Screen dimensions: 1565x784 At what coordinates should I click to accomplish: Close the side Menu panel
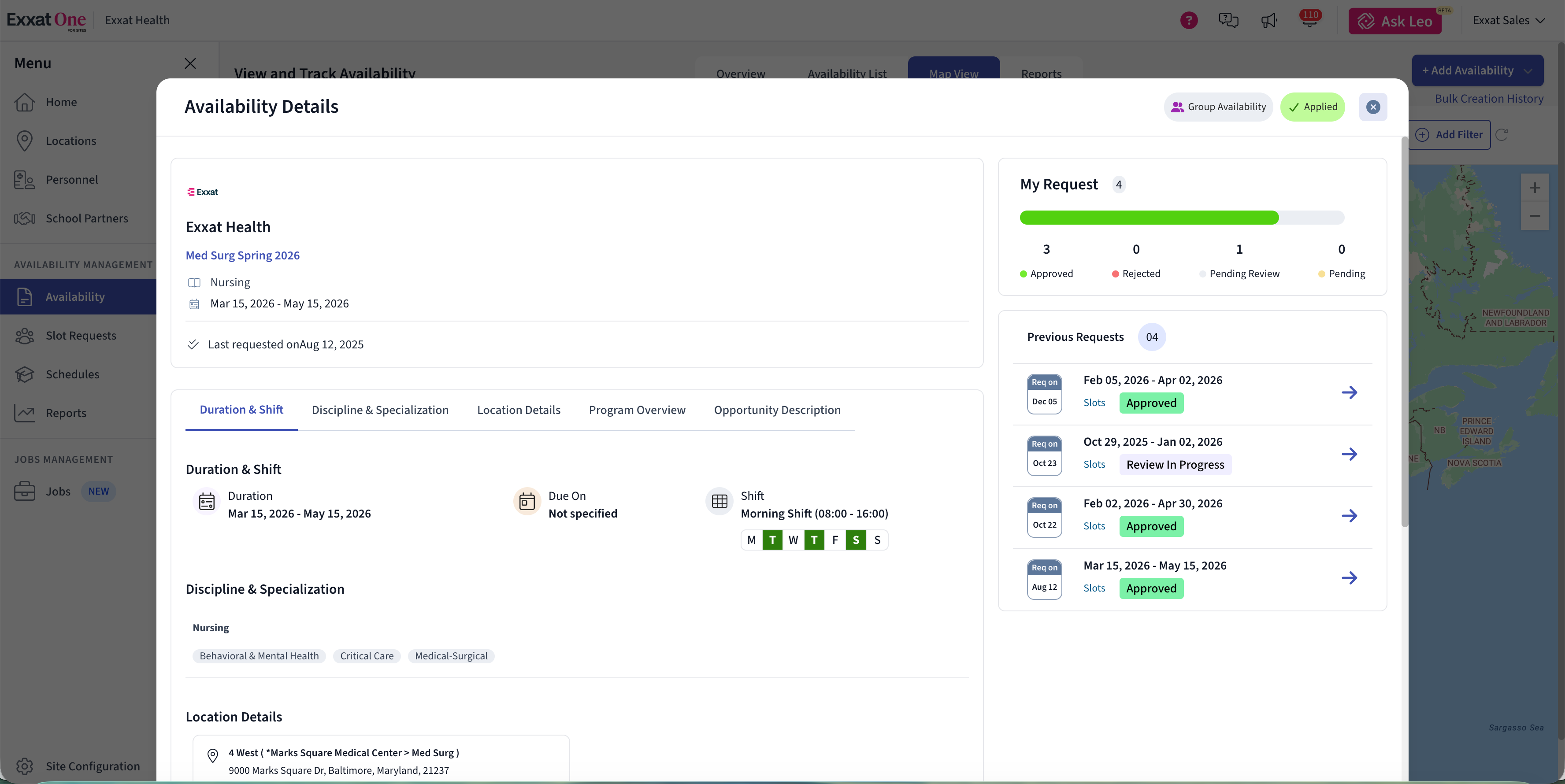(x=190, y=63)
